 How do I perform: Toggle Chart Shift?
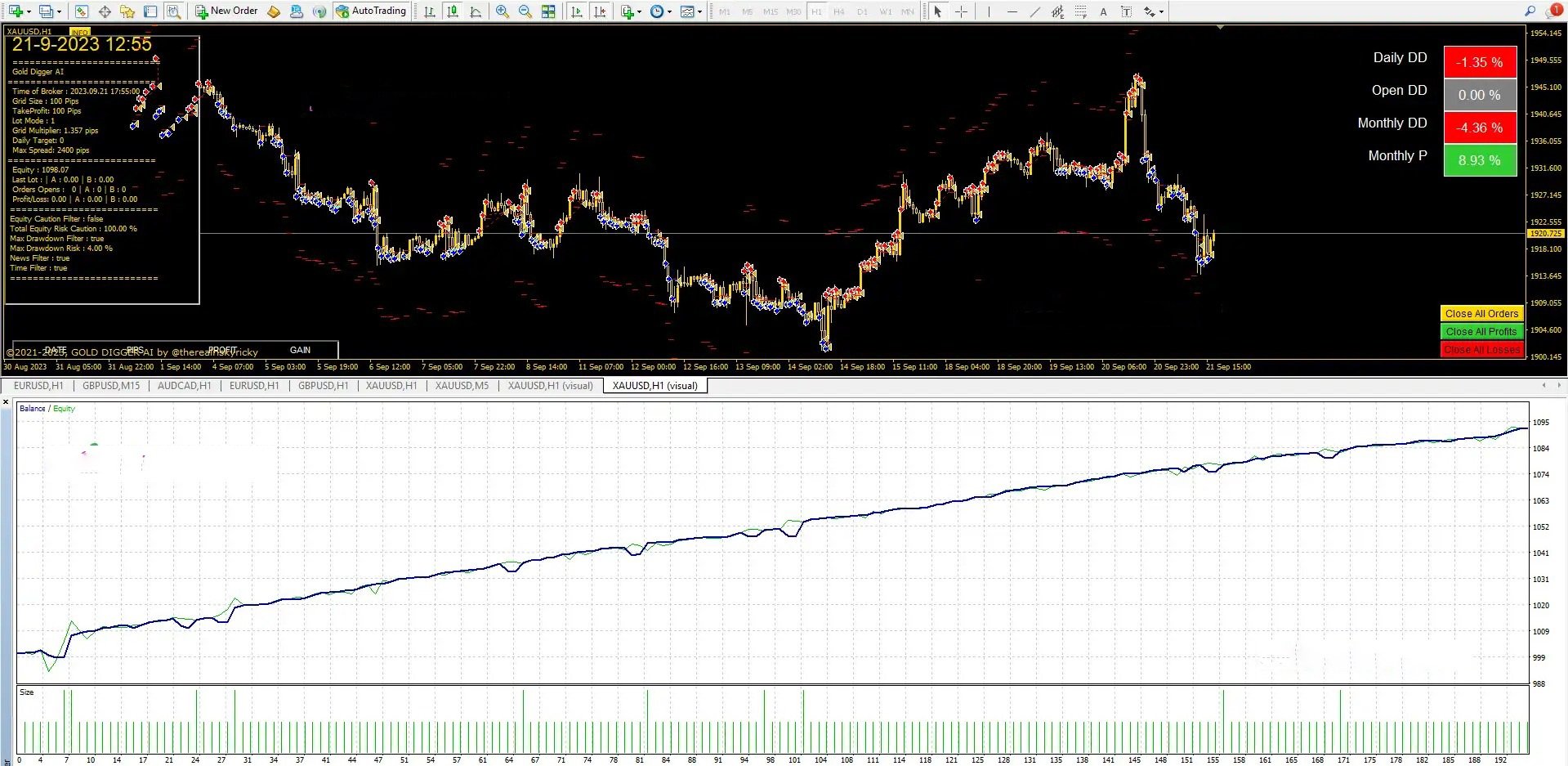600,11
